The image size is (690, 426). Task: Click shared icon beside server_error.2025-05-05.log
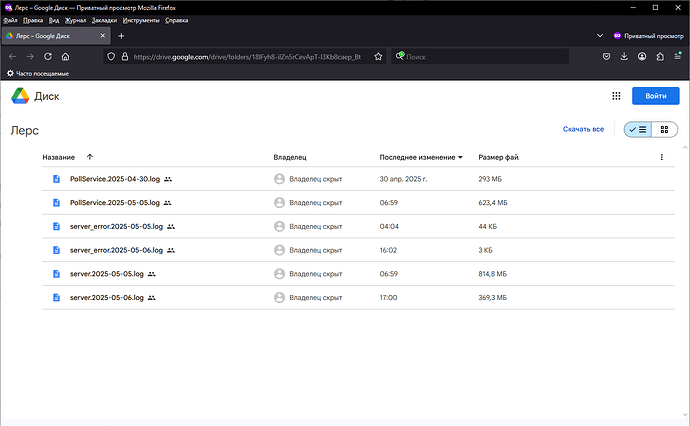click(x=171, y=227)
